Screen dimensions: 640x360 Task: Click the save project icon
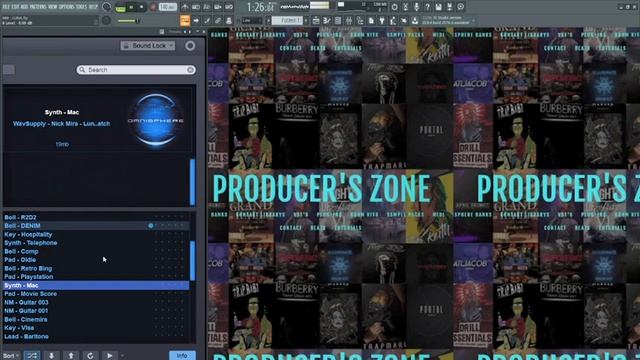pos(438,7)
